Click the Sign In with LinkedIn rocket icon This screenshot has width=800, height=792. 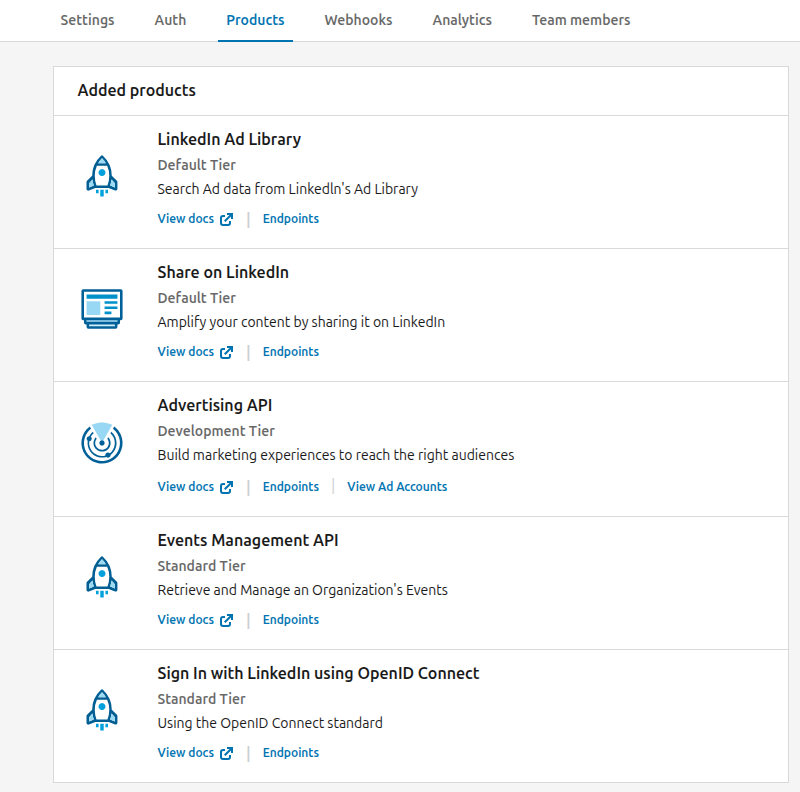point(102,710)
